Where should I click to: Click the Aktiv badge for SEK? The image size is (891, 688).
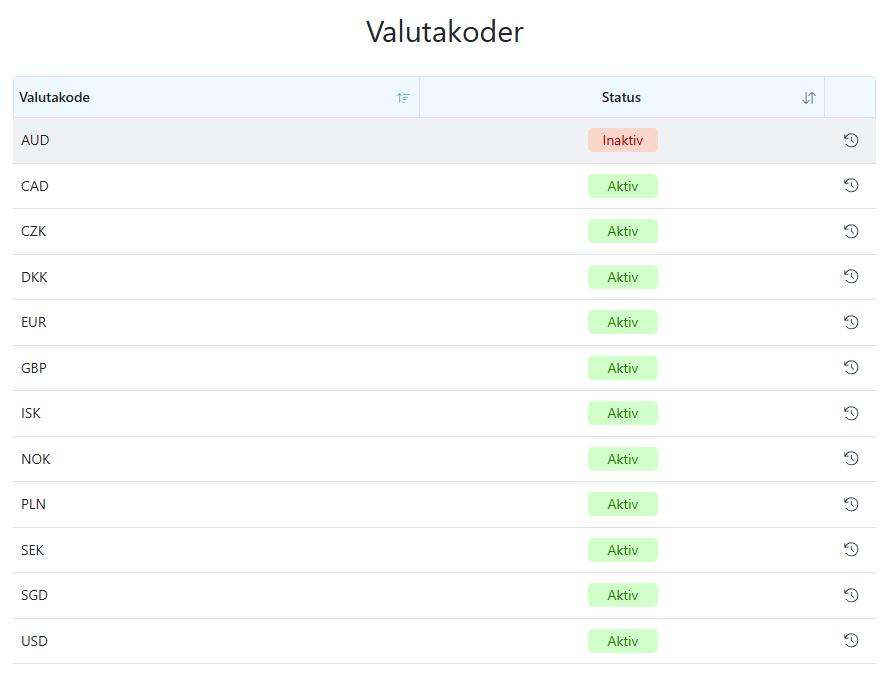pyautogui.click(x=623, y=549)
